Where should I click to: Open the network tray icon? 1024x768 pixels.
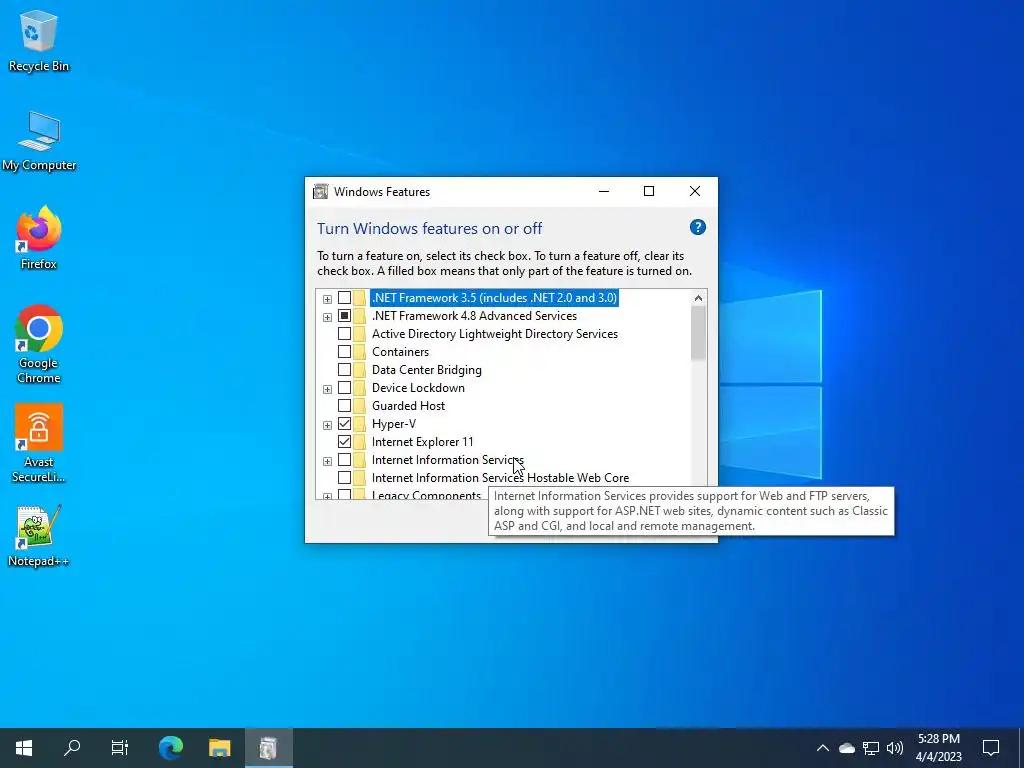(x=871, y=748)
